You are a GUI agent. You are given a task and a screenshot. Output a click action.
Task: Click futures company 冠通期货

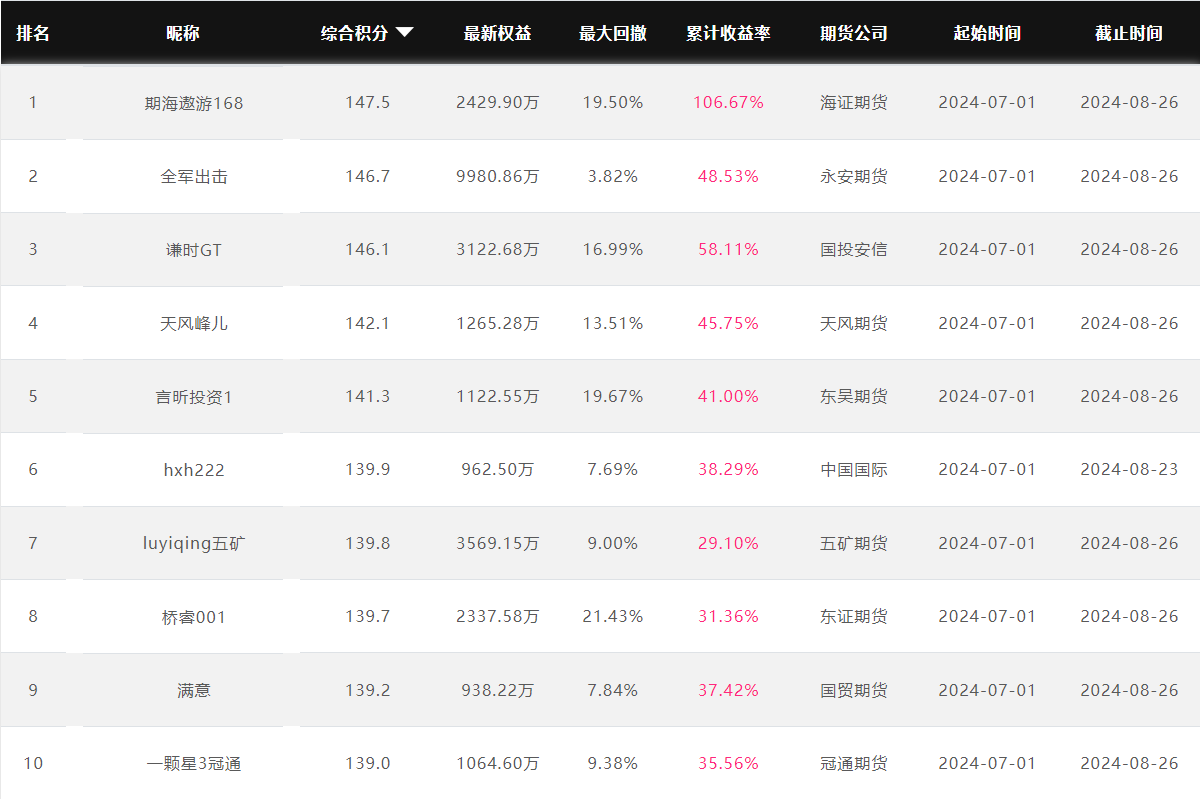854,763
